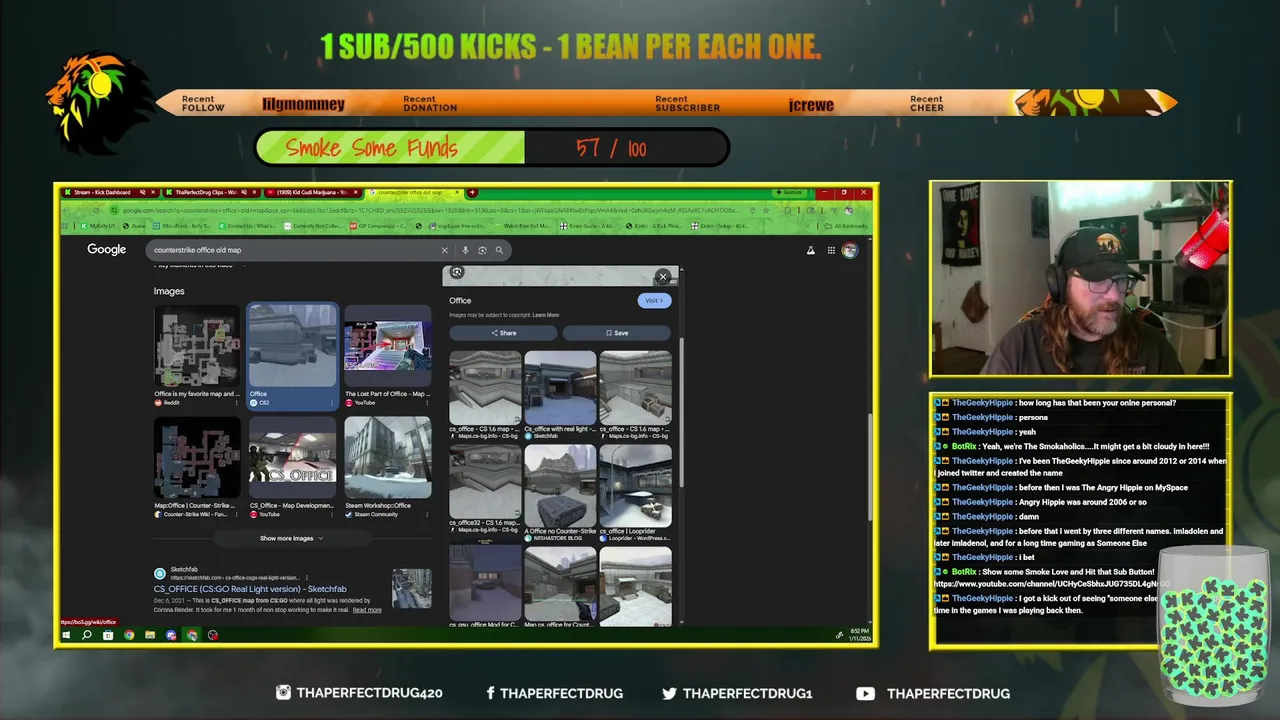Open the Google apps grid
This screenshot has height=720, width=1280.
point(830,250)
